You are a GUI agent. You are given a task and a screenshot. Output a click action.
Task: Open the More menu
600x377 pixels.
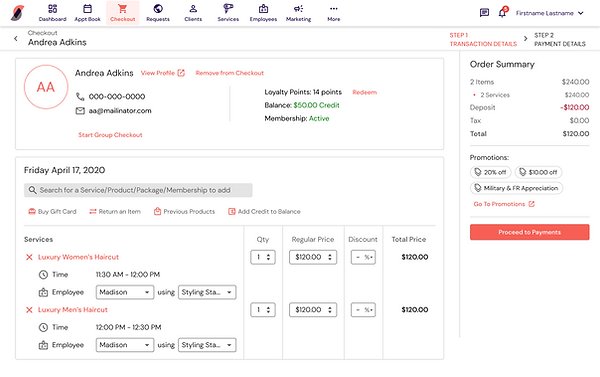coord(334,13)
